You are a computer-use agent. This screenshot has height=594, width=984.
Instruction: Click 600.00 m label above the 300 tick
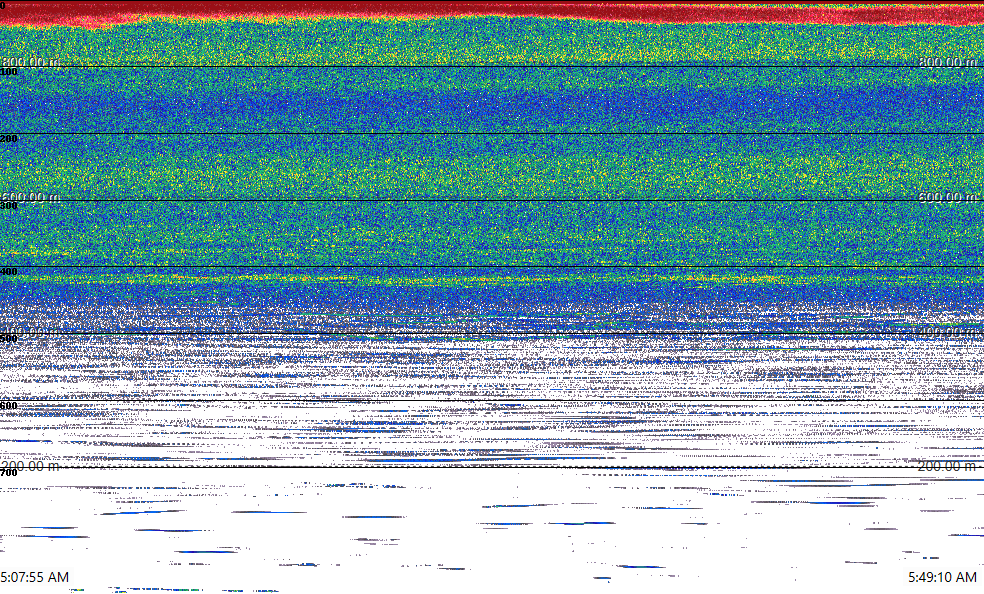[x=30, y=196]
